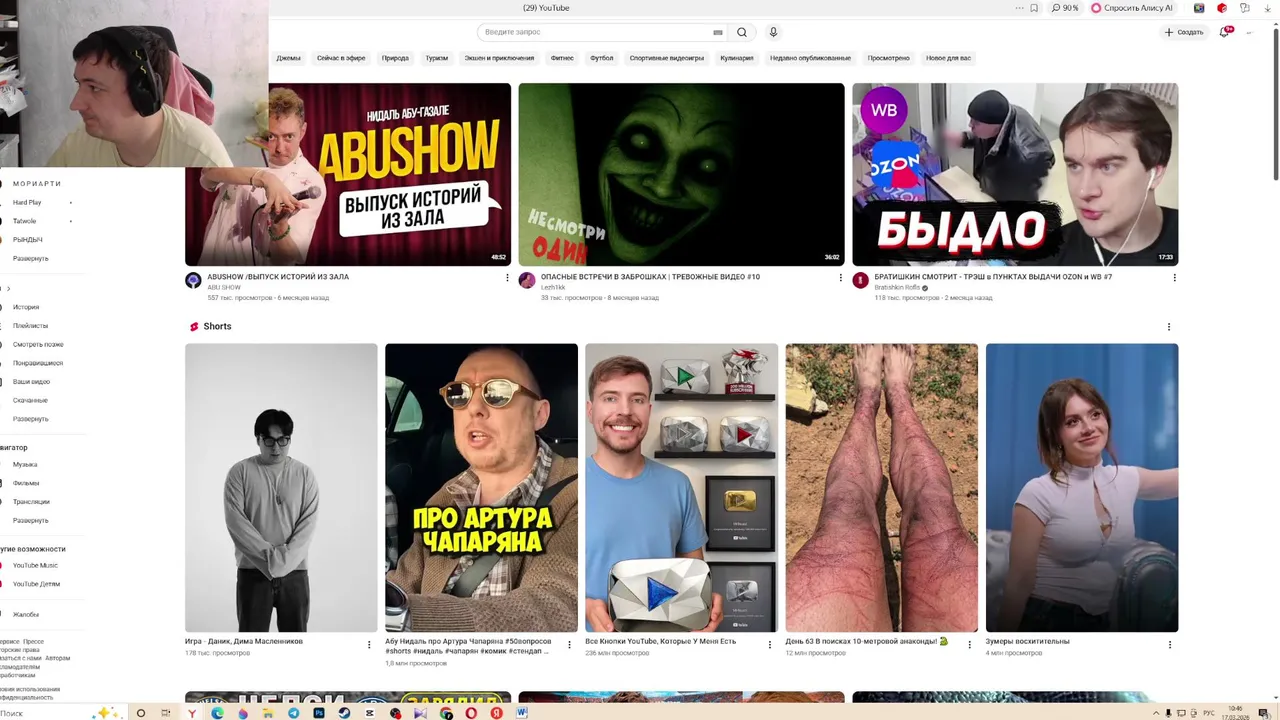
Task: Select the Джемы filter chip
Action: [x=288, y=58]
